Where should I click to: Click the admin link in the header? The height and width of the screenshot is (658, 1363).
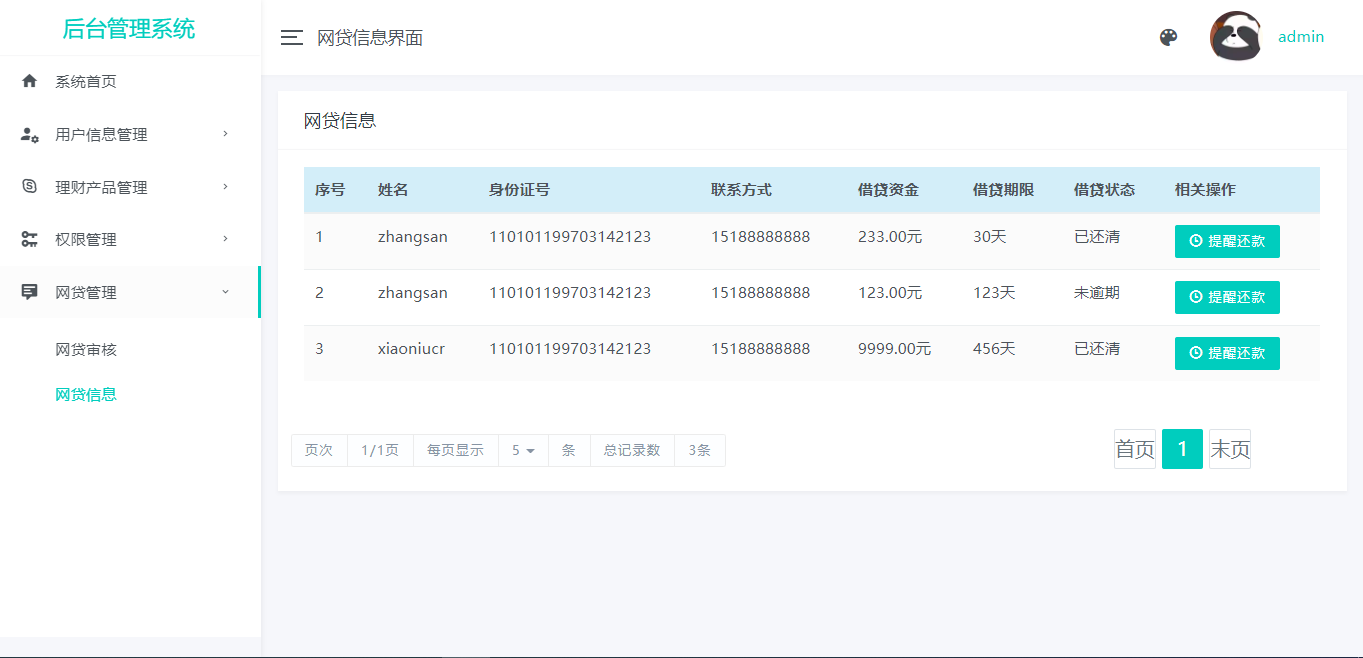[x=1301, y=36]
